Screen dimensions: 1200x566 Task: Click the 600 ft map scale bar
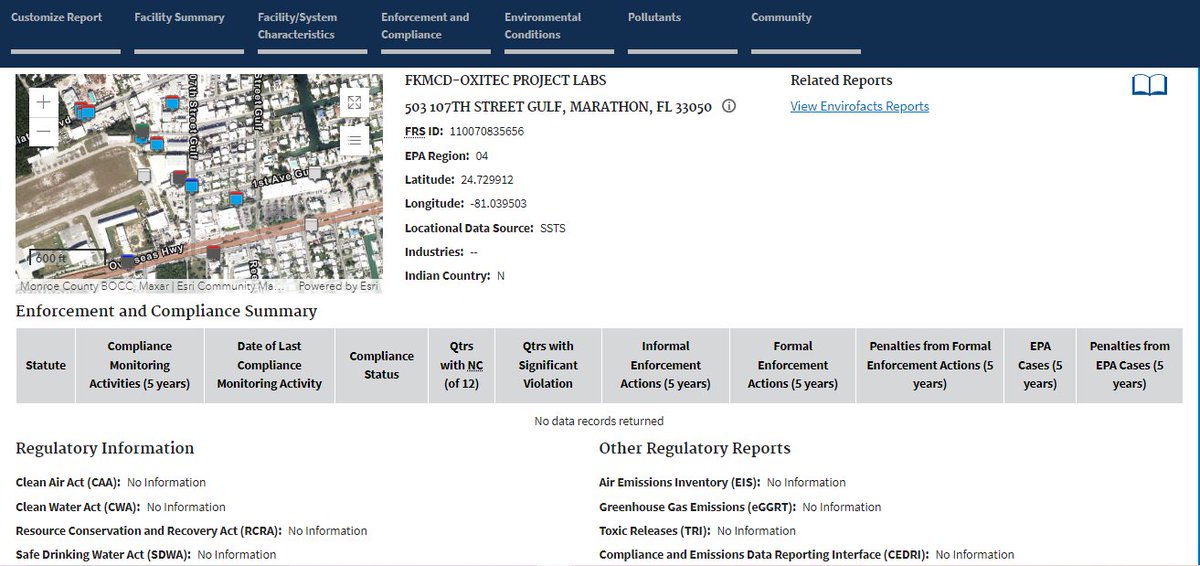[67, 258]
